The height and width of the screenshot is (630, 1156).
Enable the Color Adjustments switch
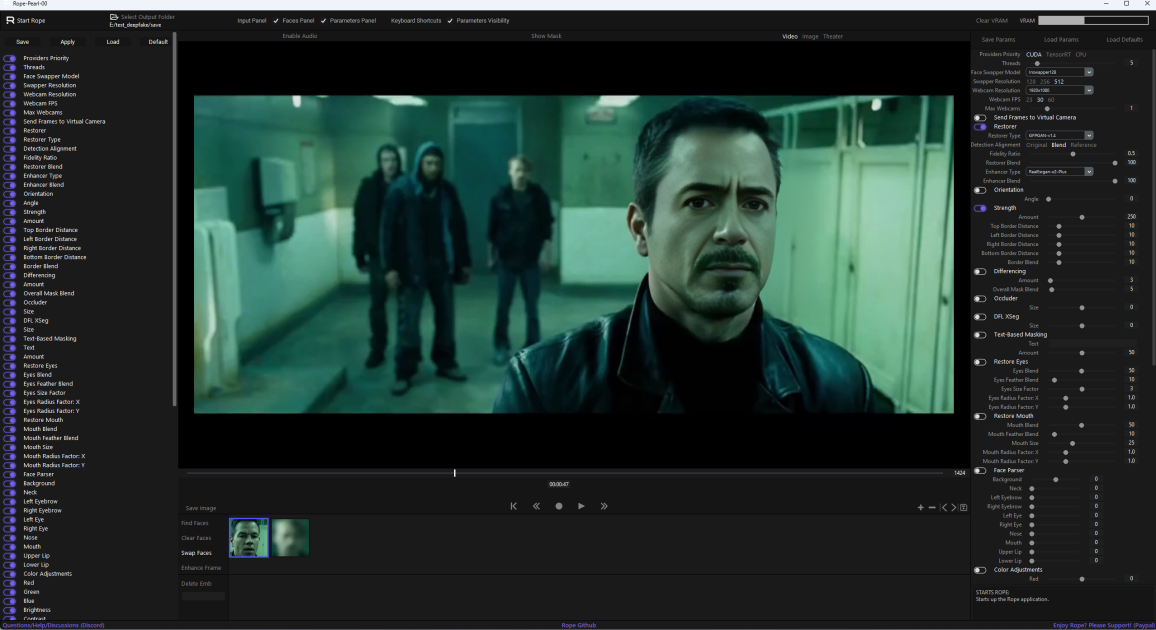tap(980, 570)
